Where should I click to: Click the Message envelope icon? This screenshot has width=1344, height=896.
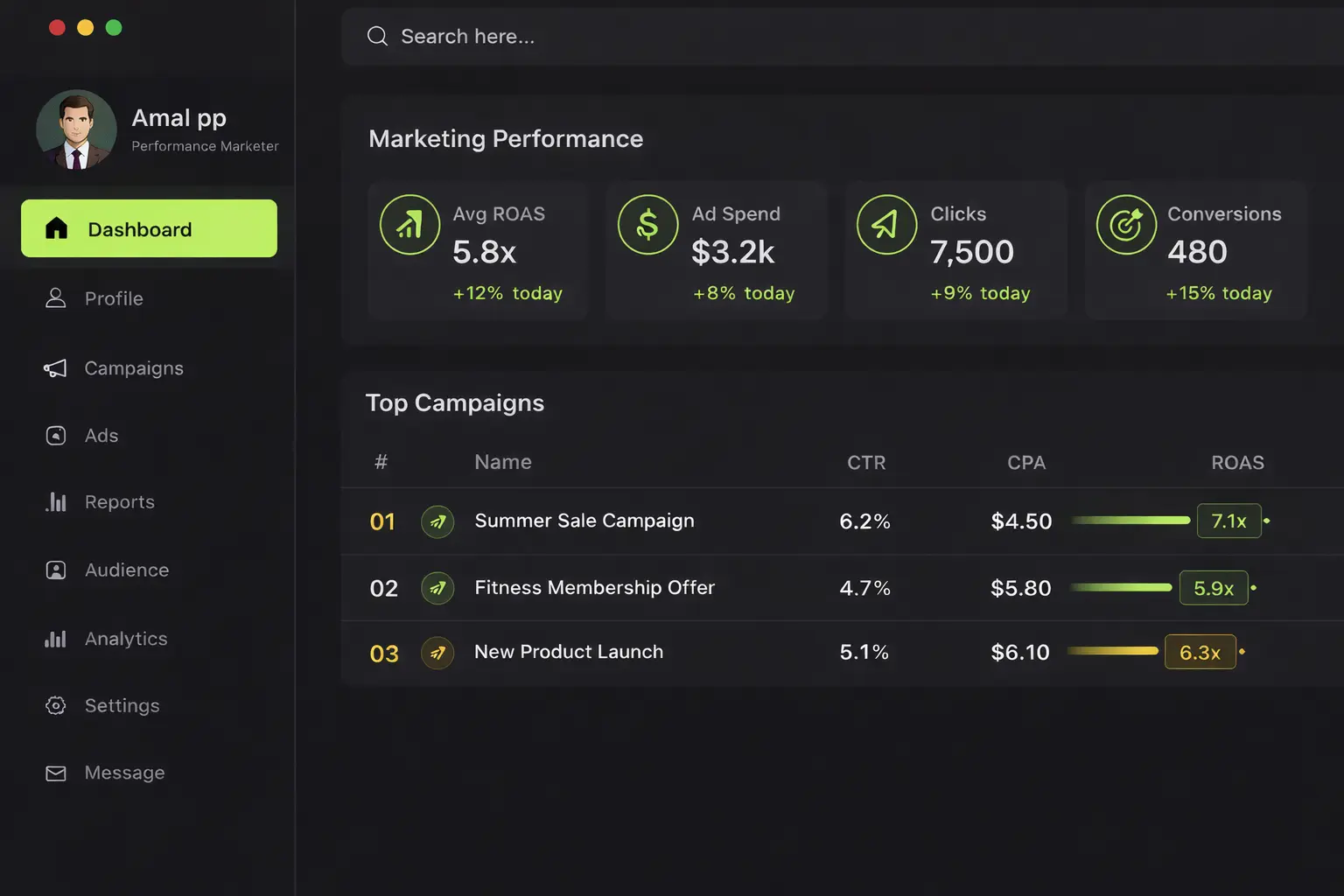point(55,773)
